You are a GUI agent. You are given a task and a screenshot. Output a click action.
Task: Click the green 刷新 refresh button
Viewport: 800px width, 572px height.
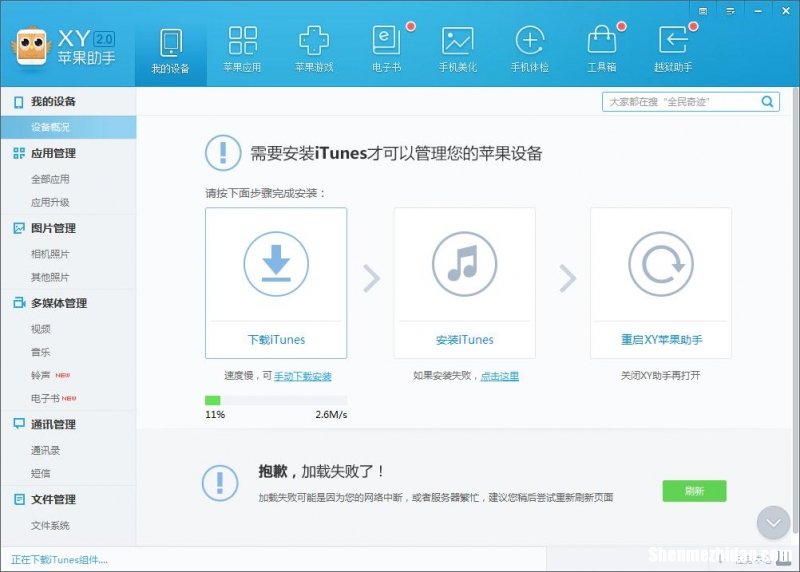pos(694,491)
